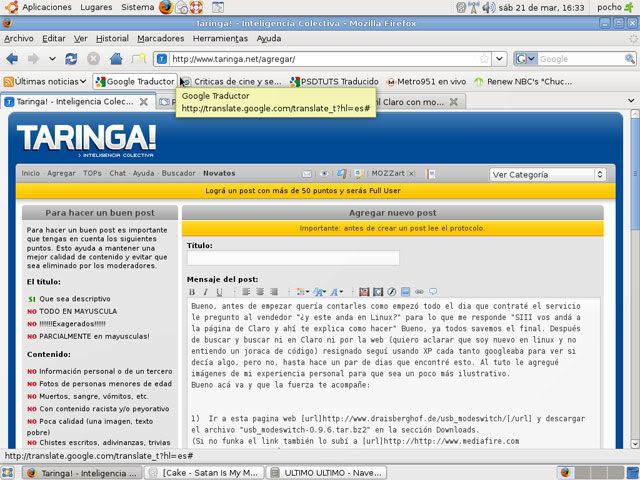Screen dimensions: 640x480
Task: Click the eye monitor icon in Taringa nav
Action: tap(324, 174)
